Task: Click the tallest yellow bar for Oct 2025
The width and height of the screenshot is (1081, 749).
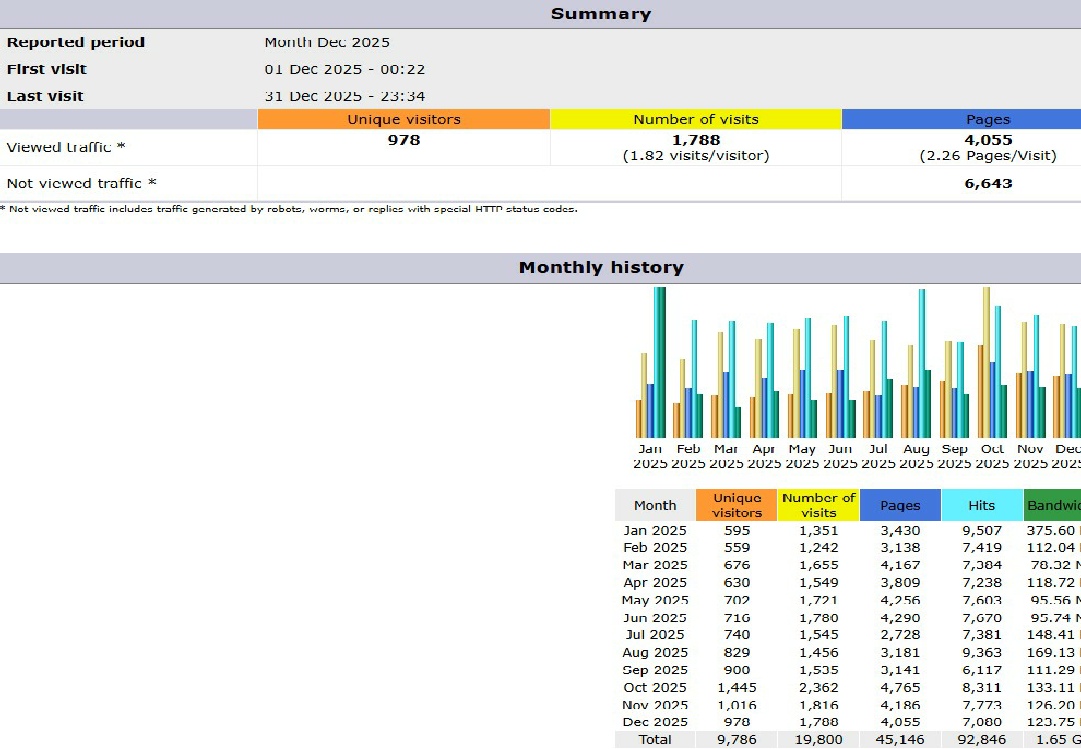Action: [x=986, y=362]
